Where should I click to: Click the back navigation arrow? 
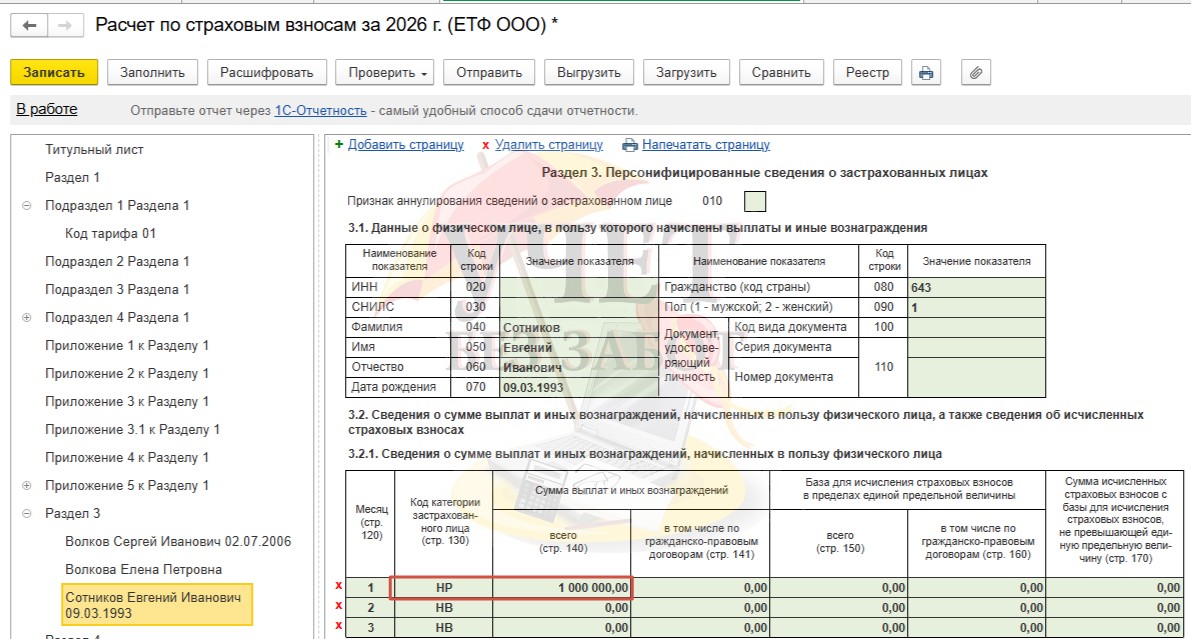tap(29, 25)
